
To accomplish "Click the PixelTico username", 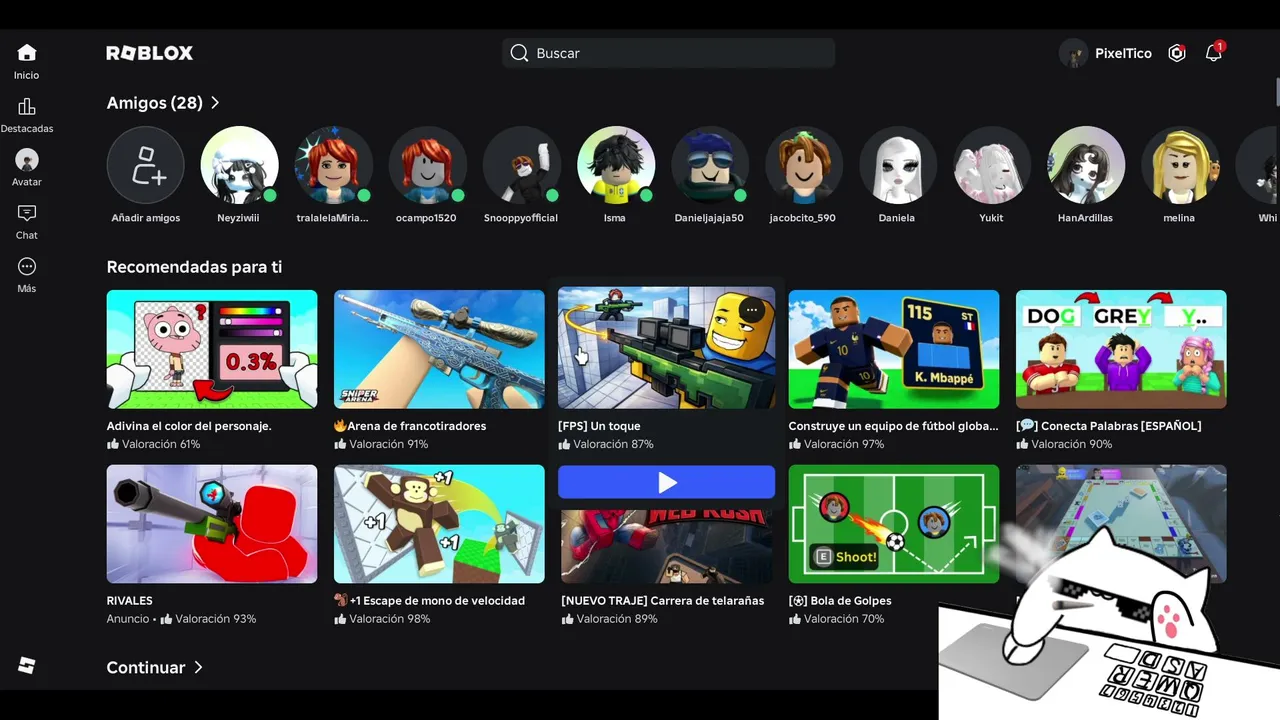I will 1123,53.
